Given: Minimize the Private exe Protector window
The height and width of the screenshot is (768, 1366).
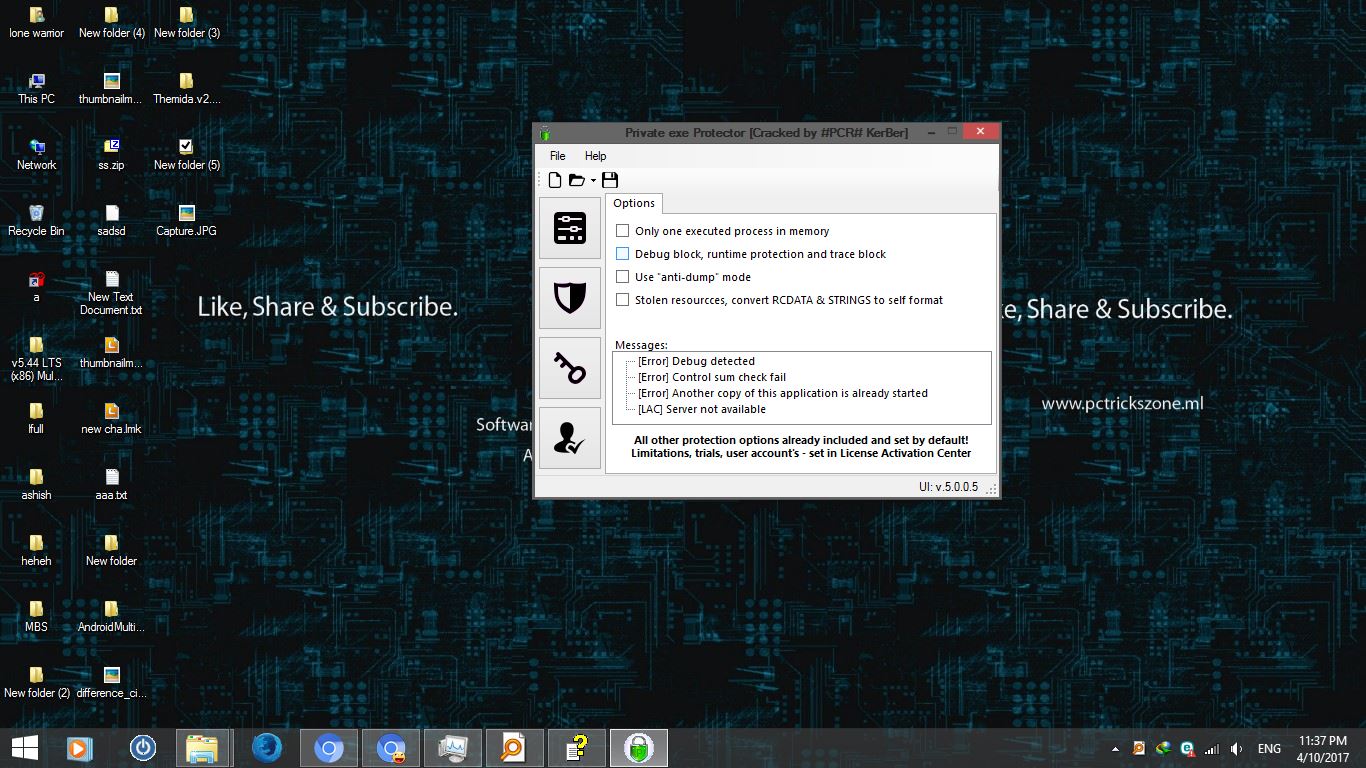Looking at the screenshot, I should click(929, 131).
